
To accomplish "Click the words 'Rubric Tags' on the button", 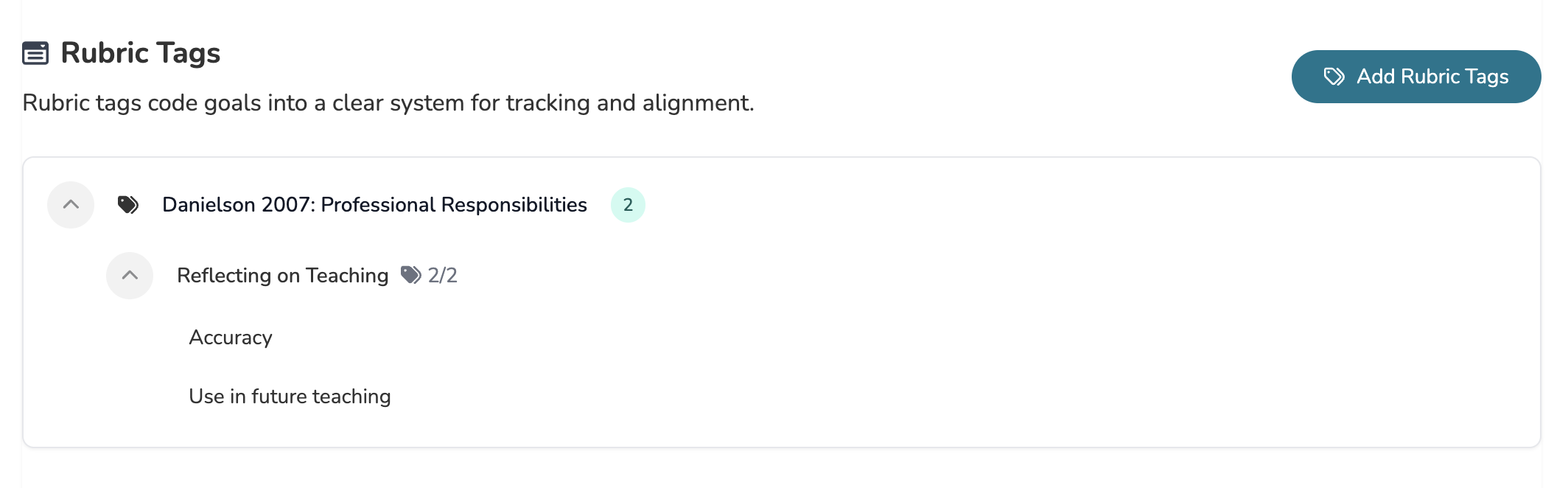I will tap(1455, 77).
